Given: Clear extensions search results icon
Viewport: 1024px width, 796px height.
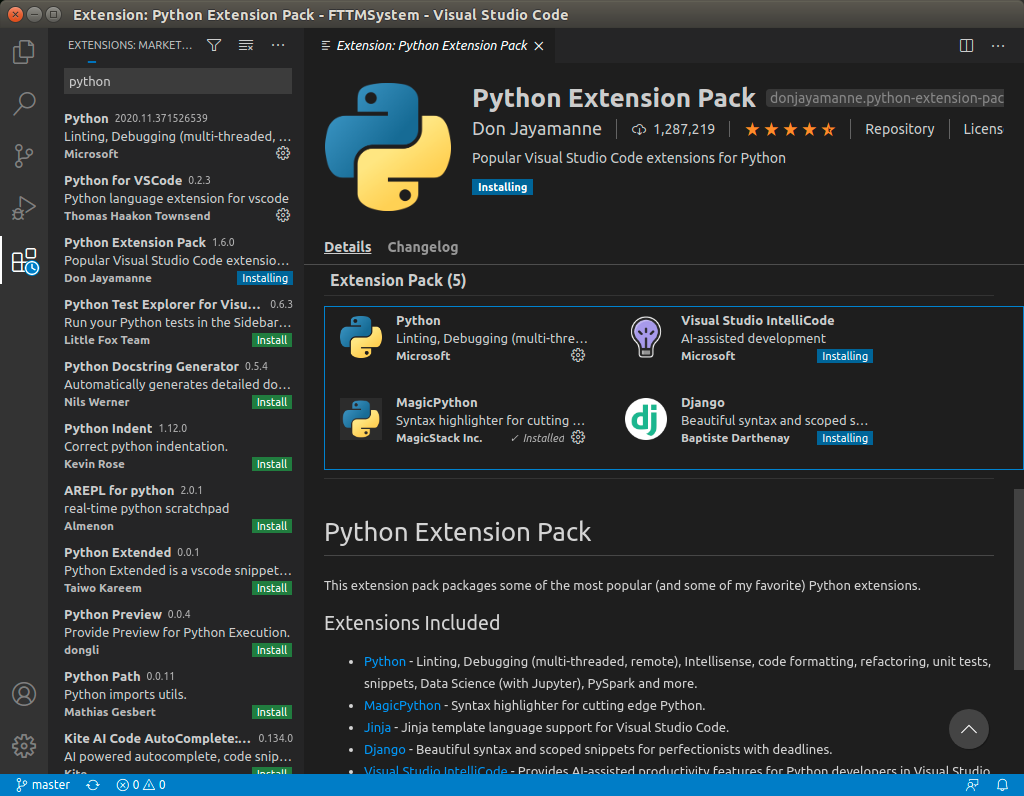Looking at the screenshot, I should click(x=246, y=45).
